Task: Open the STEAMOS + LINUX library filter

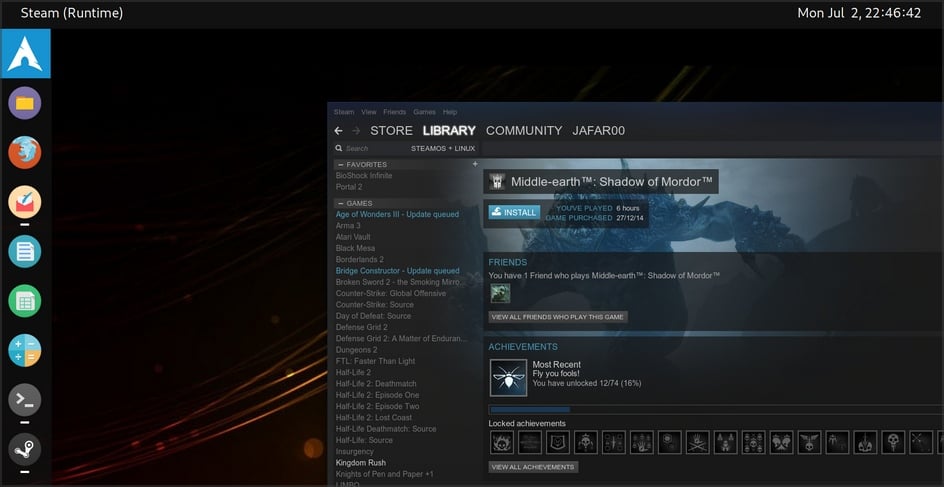Action: [443, 149]
